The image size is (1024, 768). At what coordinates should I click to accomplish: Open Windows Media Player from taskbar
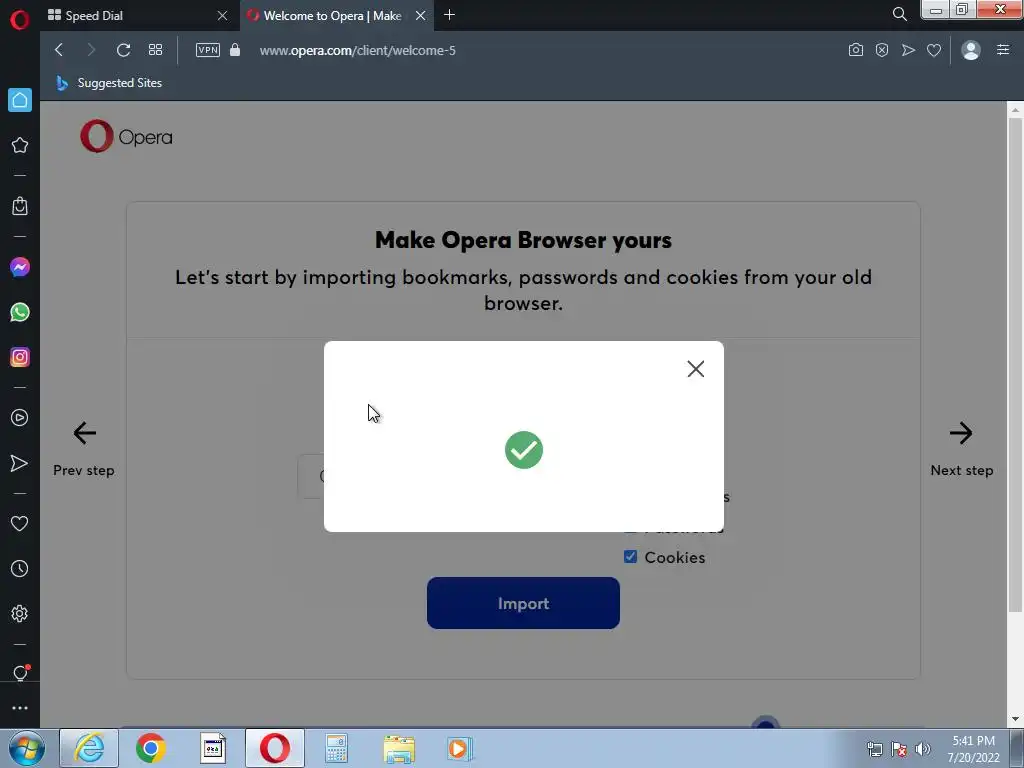pos(460,748)
